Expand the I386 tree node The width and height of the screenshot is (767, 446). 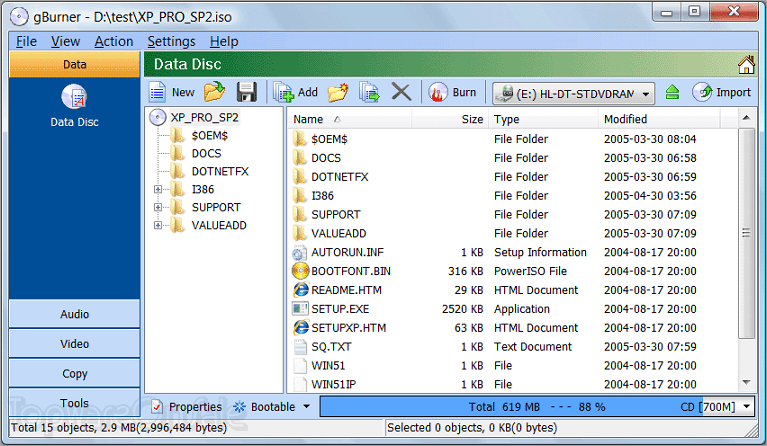click(x=158, y=189)
